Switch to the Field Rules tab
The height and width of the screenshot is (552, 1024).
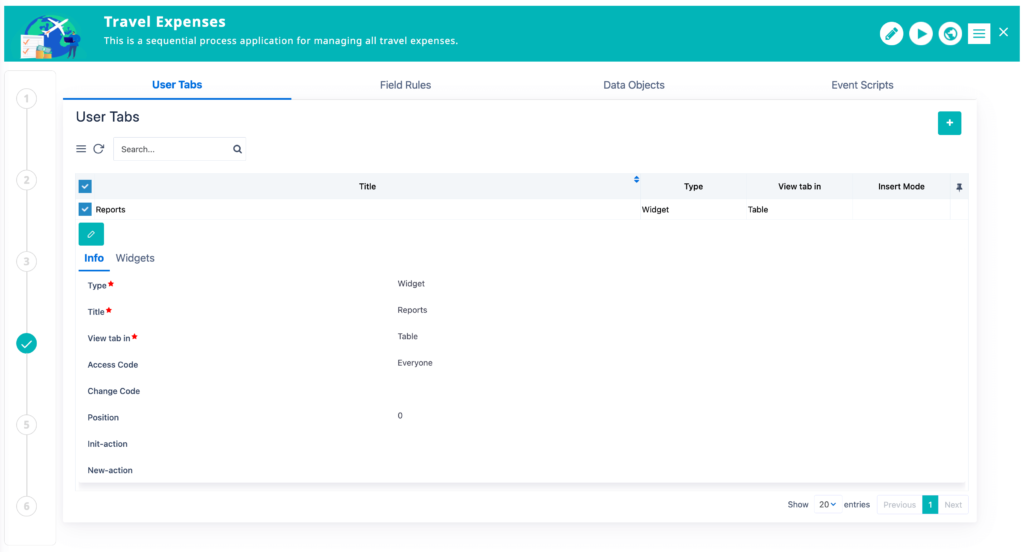point(406,85)
